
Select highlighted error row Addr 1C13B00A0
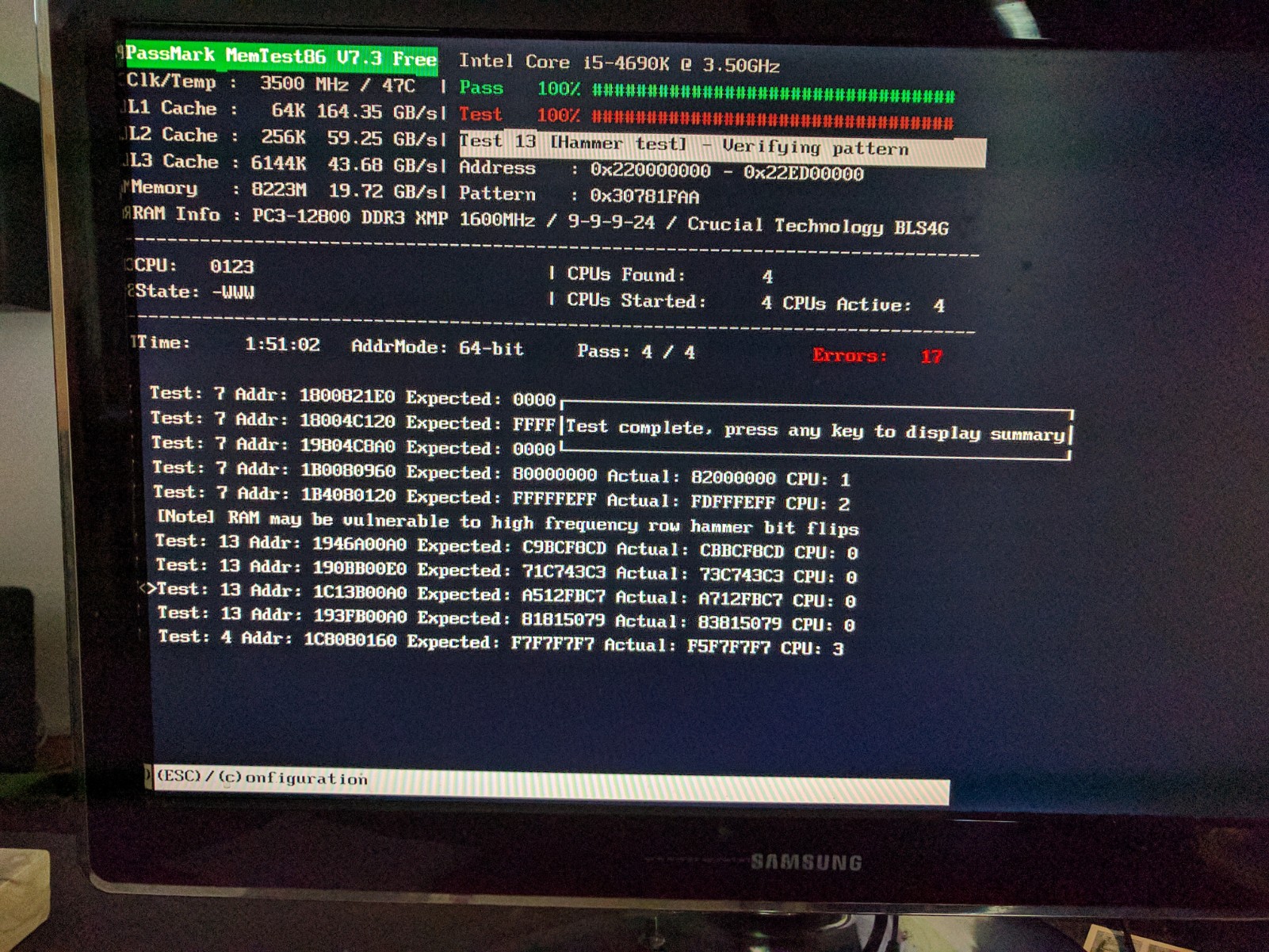coord(506,595)
